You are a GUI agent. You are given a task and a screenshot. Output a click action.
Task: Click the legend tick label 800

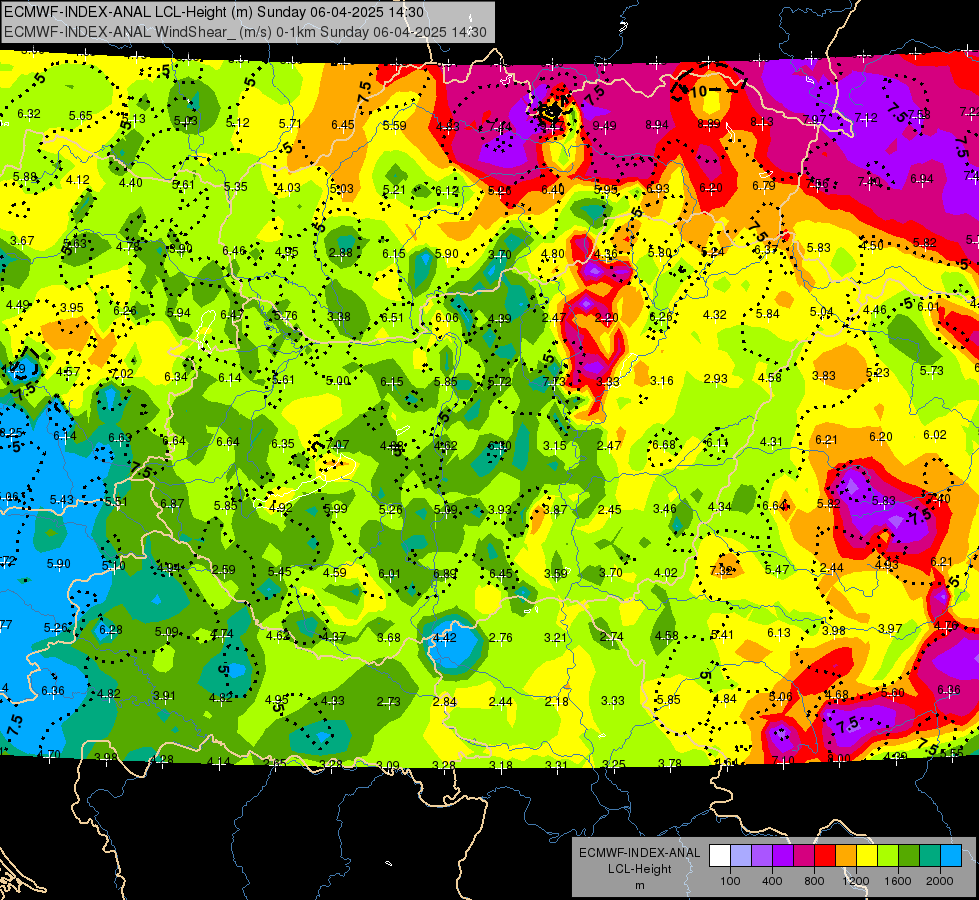coord(814,881)
